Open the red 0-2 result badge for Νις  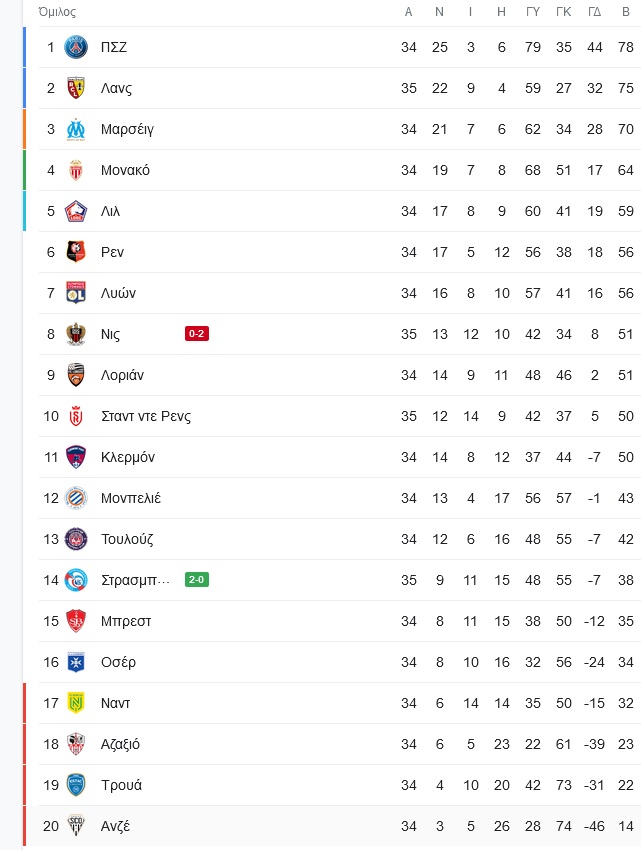click(197, 334)
